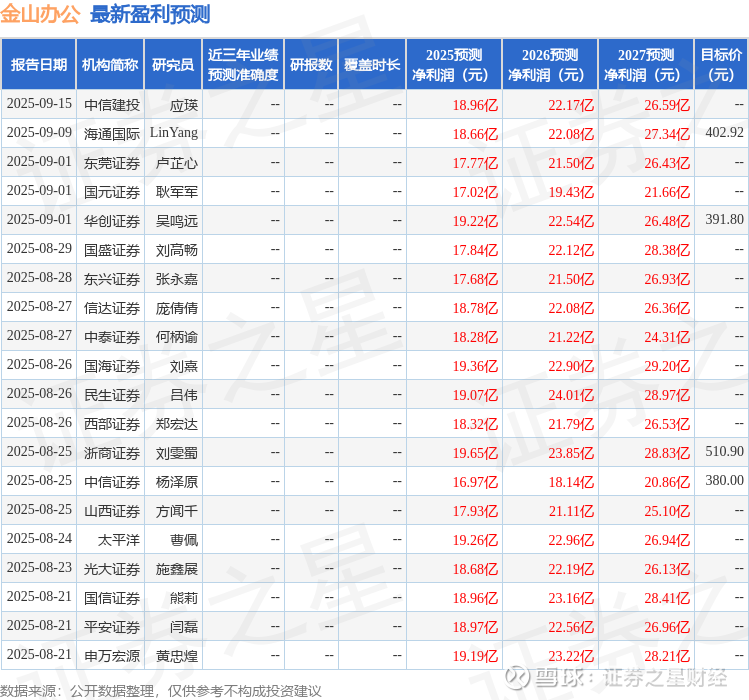This screenshot has width=749, height=700.
Task: Select the 西部证券 institution cell
Action: 110,423
